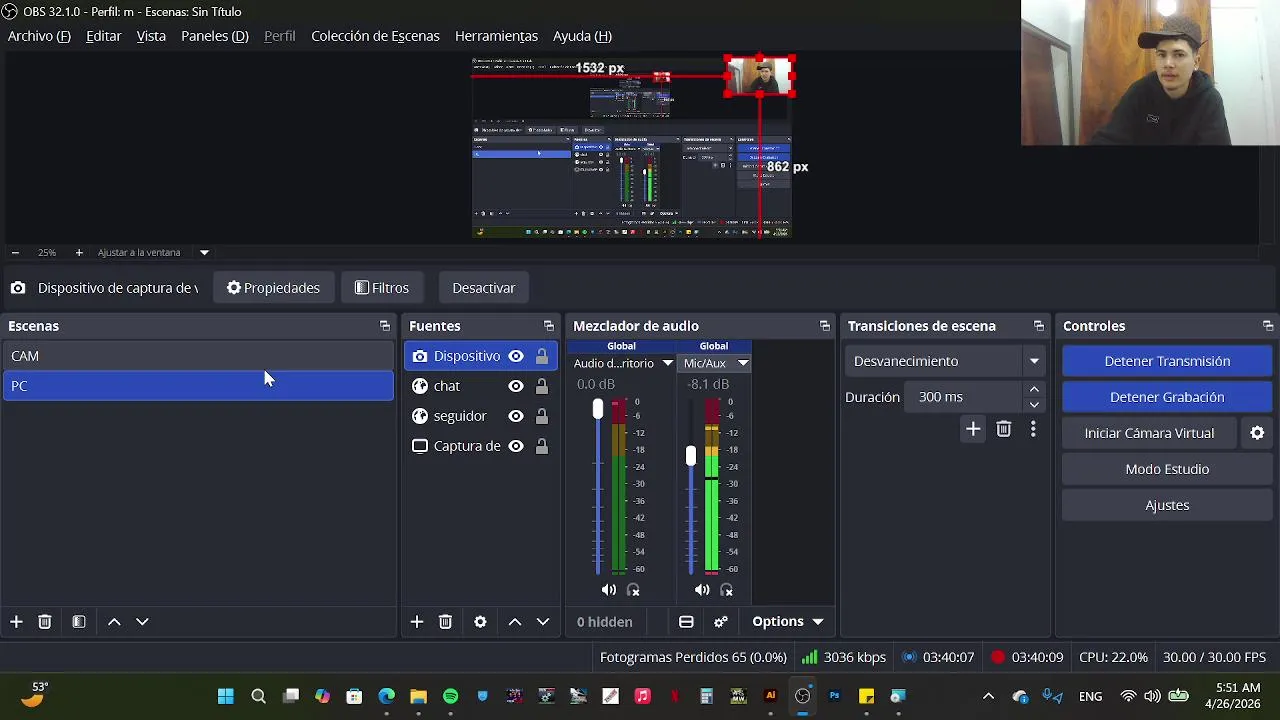Undock the Escenas panel icon

coord(384,326)
